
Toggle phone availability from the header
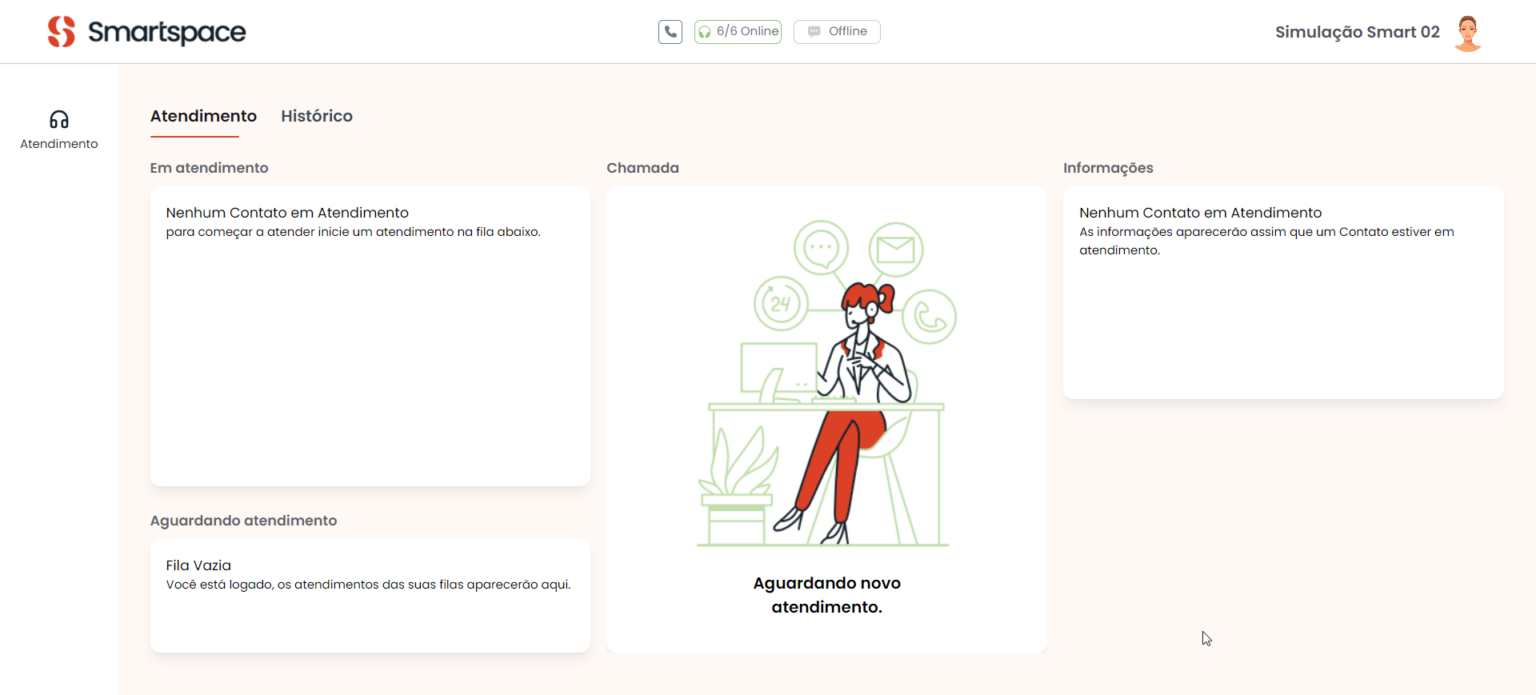pos(670,31)
